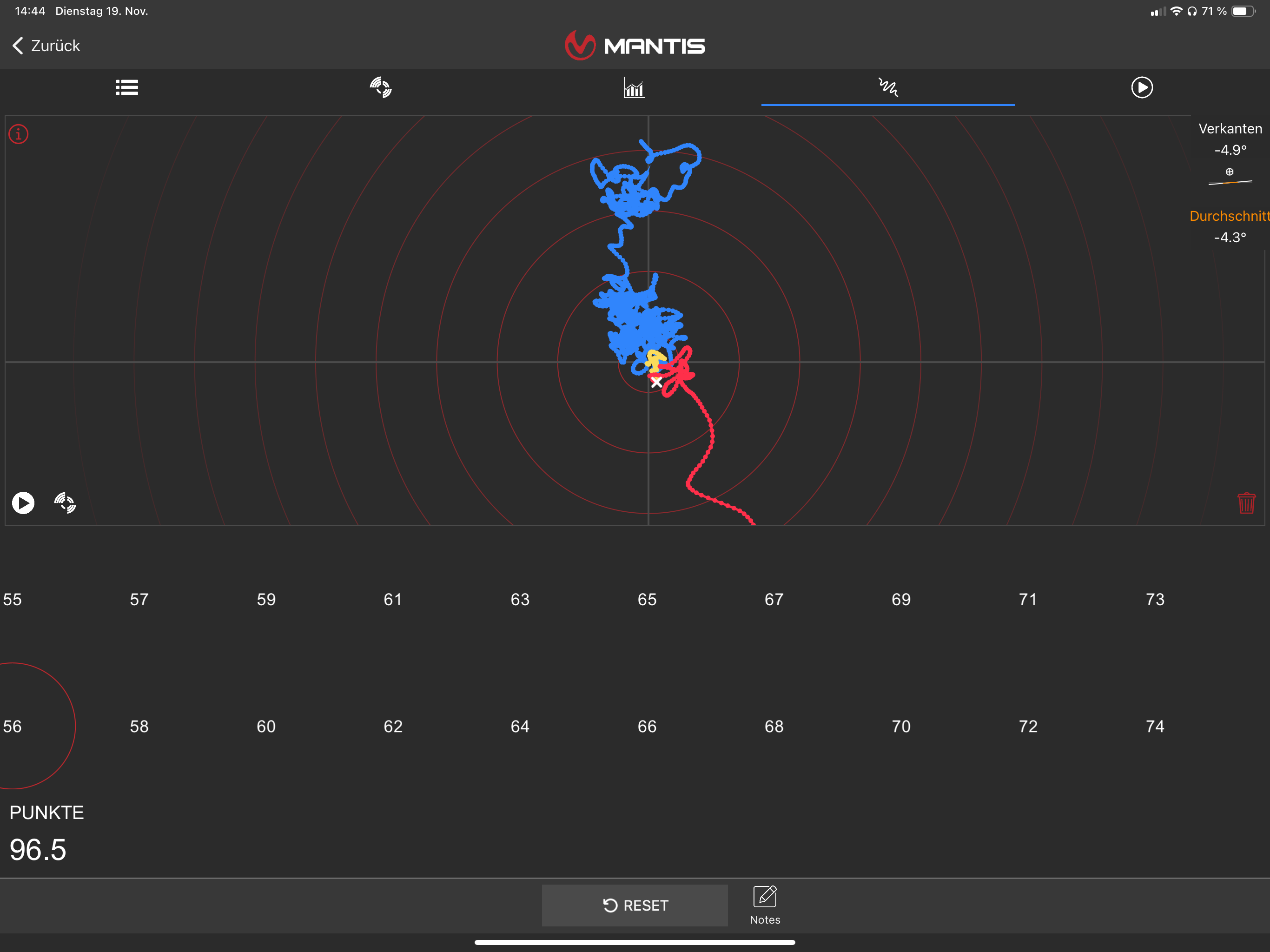
Task: Open the Notes editor icon
Action: (765, 897)
